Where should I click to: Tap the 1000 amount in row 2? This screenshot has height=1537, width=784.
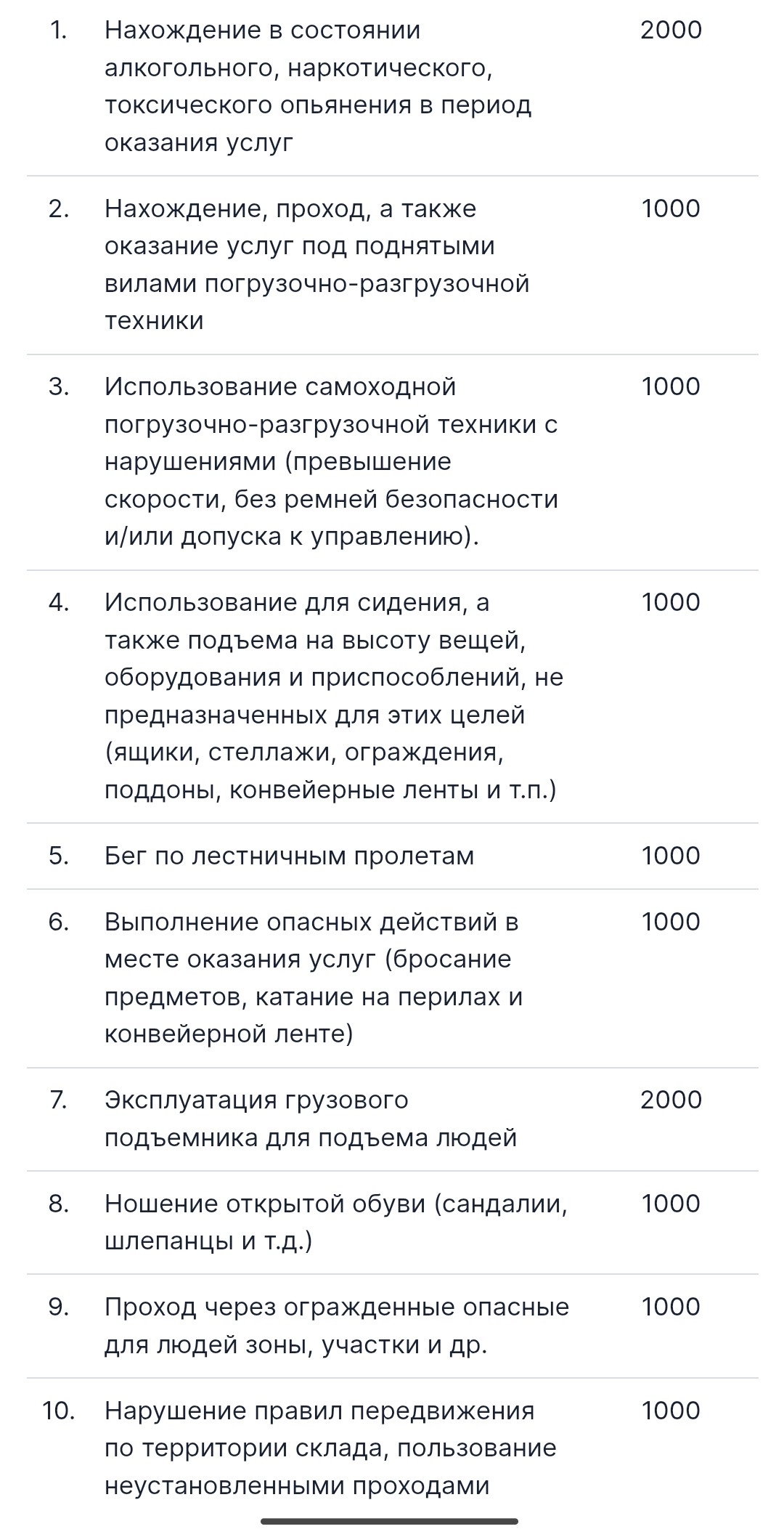[671, 208]
